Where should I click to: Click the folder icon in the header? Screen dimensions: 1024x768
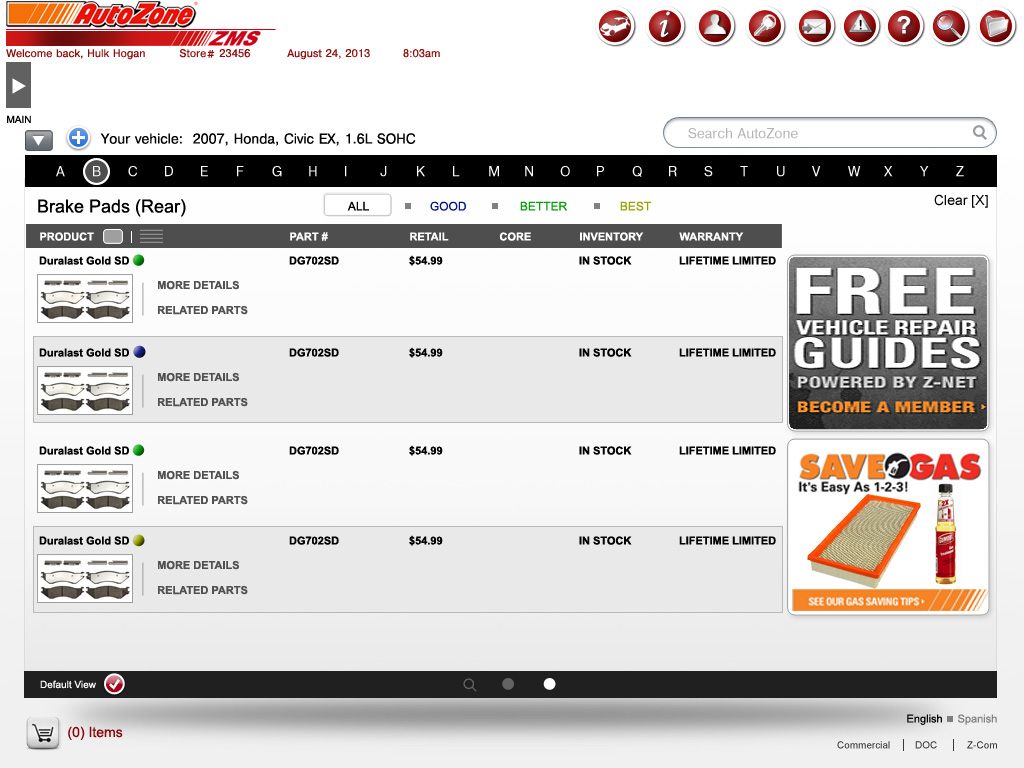(996, 27)
